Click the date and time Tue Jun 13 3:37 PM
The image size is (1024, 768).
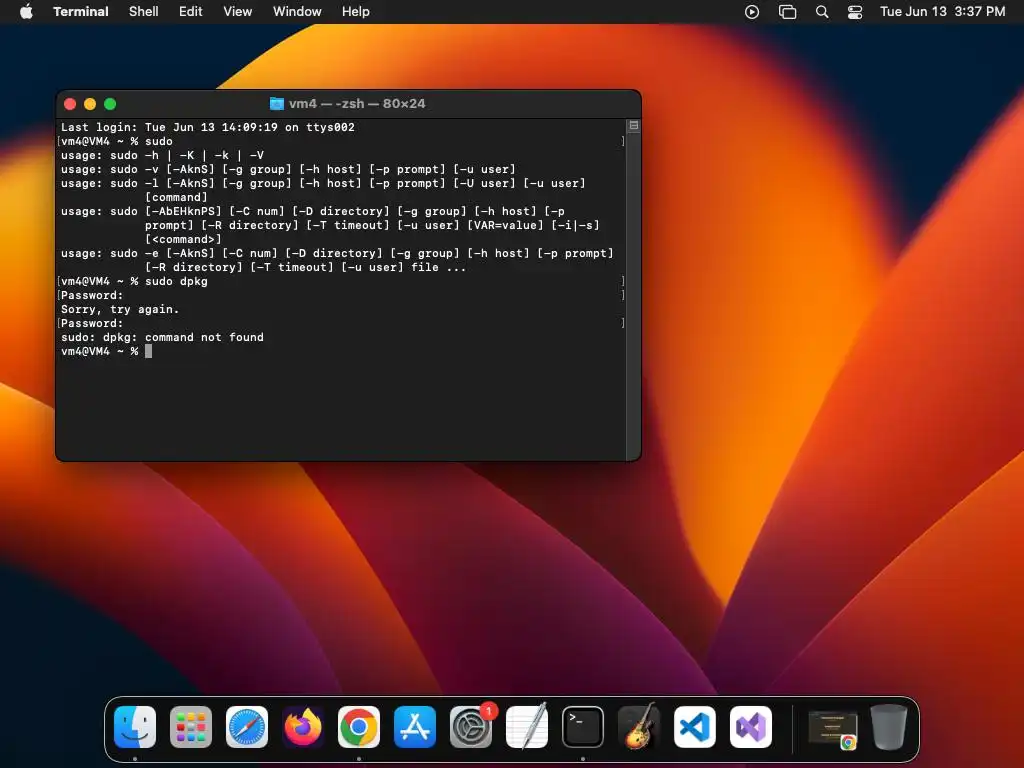click(x=942, y=11)
